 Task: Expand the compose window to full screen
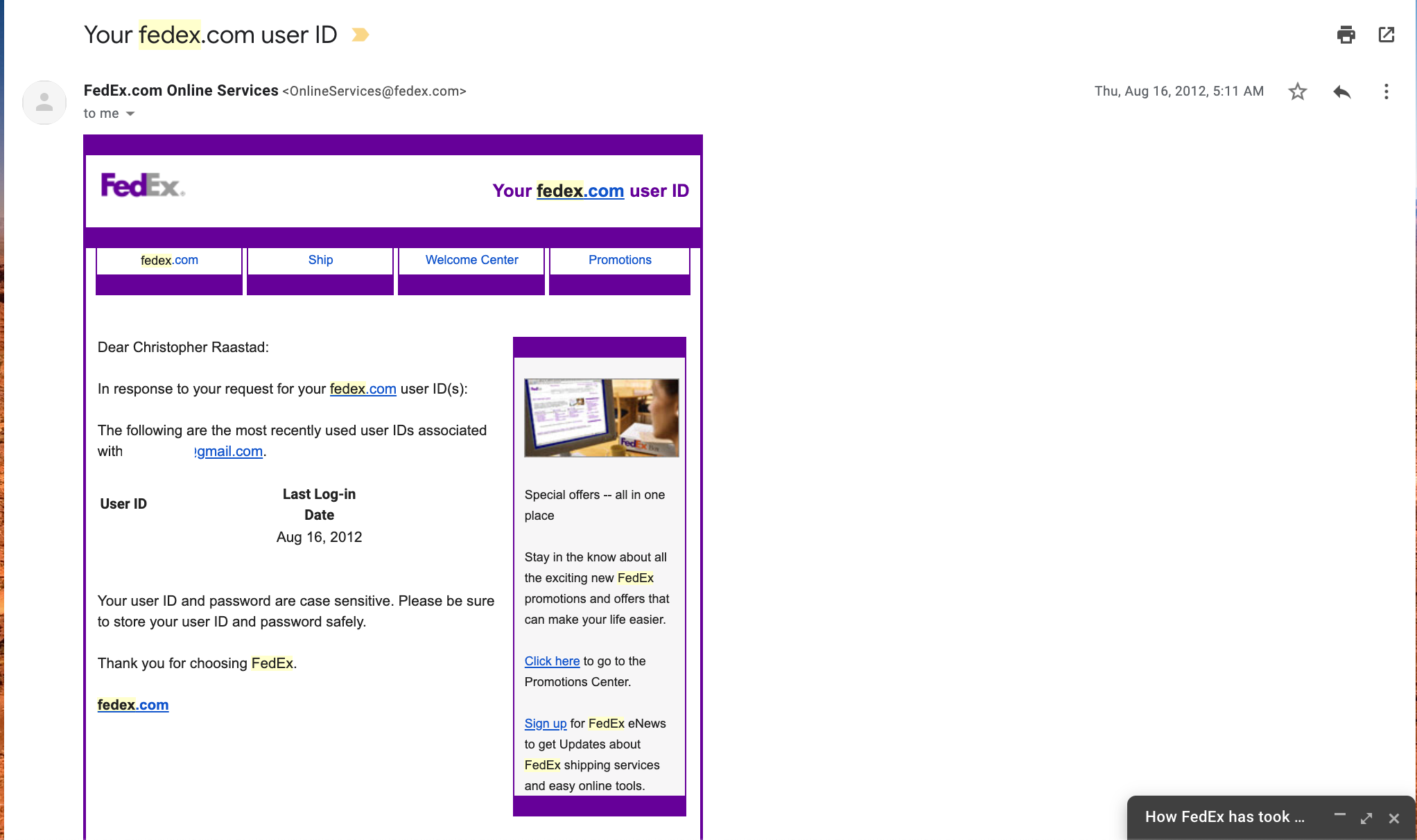point(1366,818)
